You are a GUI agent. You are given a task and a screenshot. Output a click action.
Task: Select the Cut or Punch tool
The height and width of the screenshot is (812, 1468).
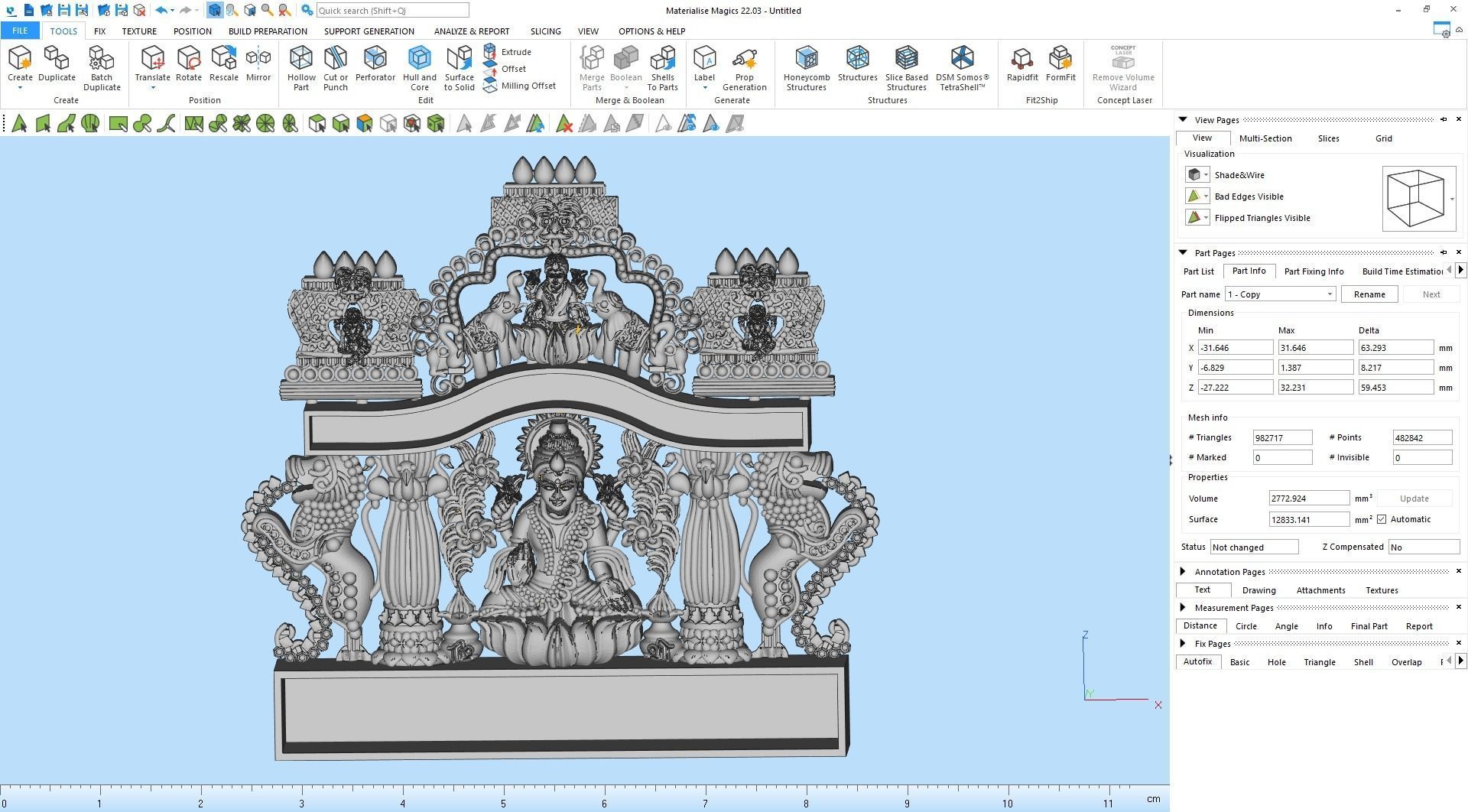click(x=335, y=68)
